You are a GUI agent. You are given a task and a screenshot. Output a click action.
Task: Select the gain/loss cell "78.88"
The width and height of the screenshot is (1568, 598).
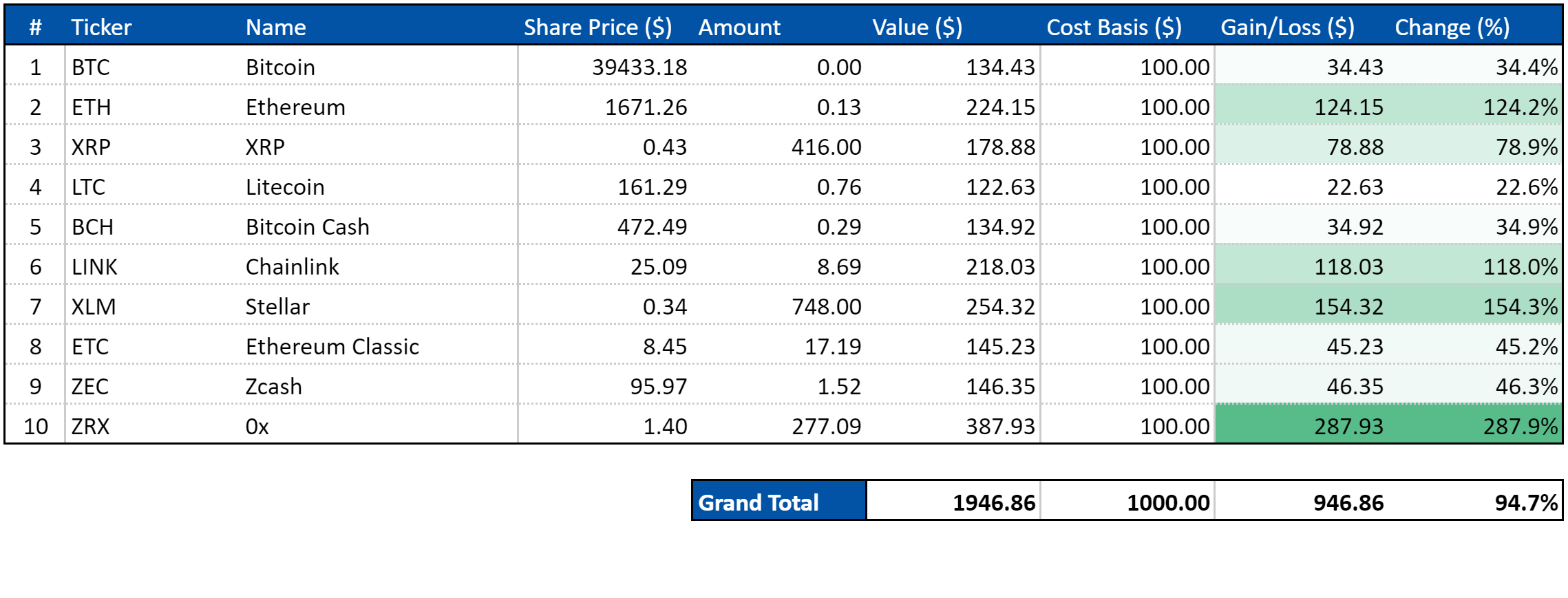[1355, 147]
